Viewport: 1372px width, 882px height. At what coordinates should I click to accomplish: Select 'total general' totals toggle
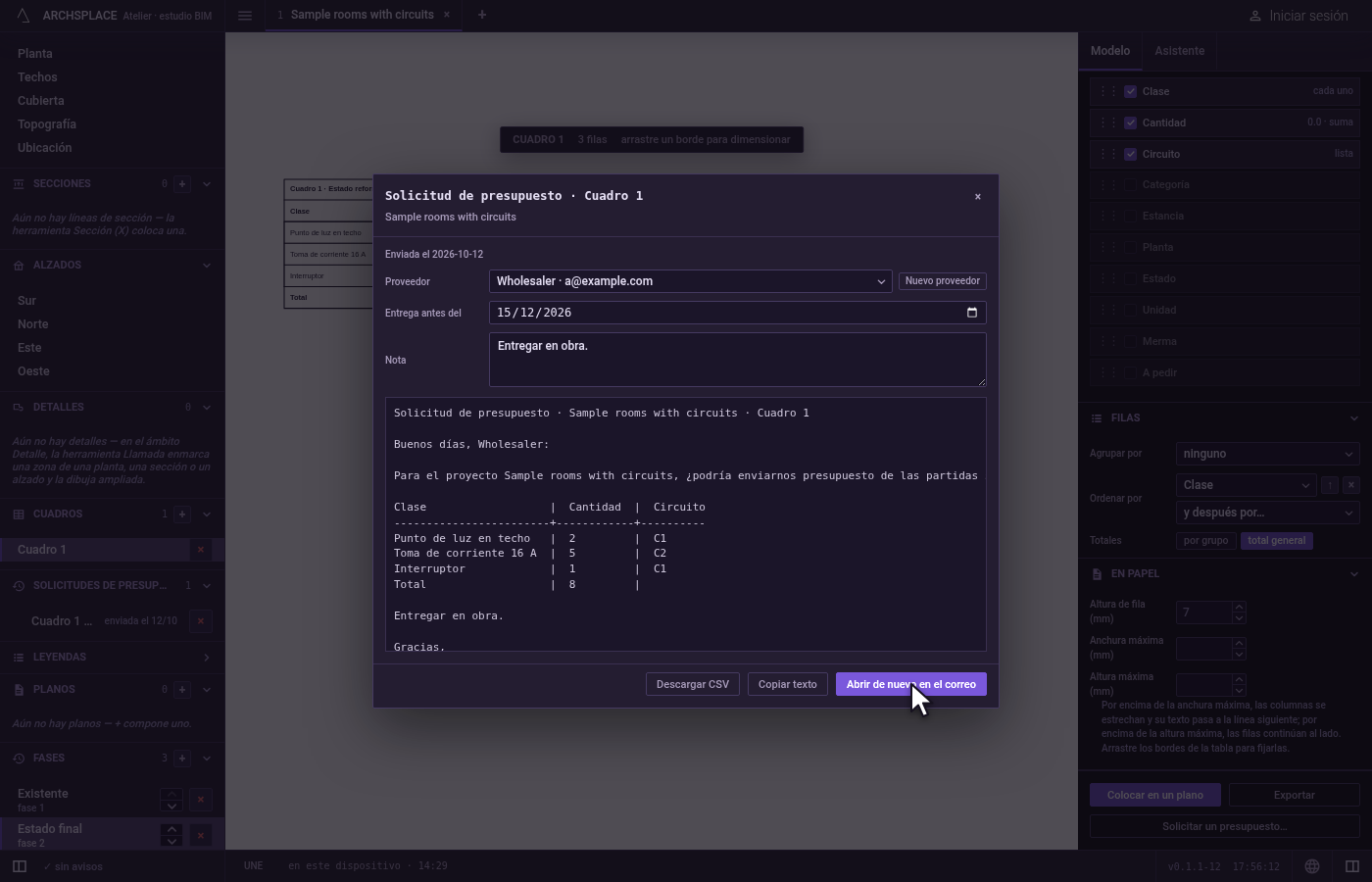[x=1277, y=541]
